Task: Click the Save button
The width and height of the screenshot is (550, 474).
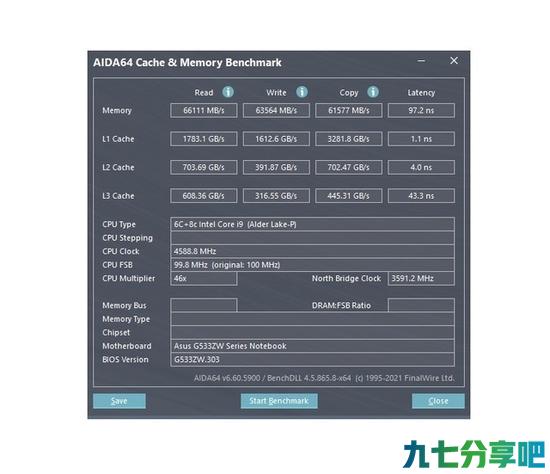Action: [x=119, y=401]
